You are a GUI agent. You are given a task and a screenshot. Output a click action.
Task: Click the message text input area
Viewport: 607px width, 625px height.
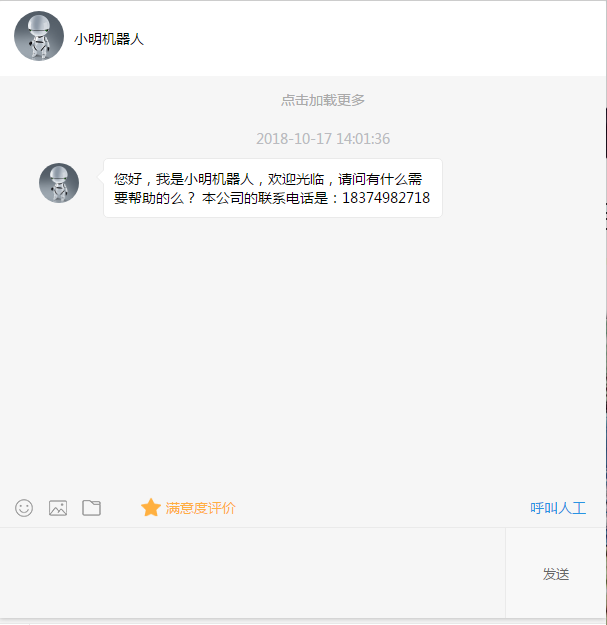click(x=253, y=573)
